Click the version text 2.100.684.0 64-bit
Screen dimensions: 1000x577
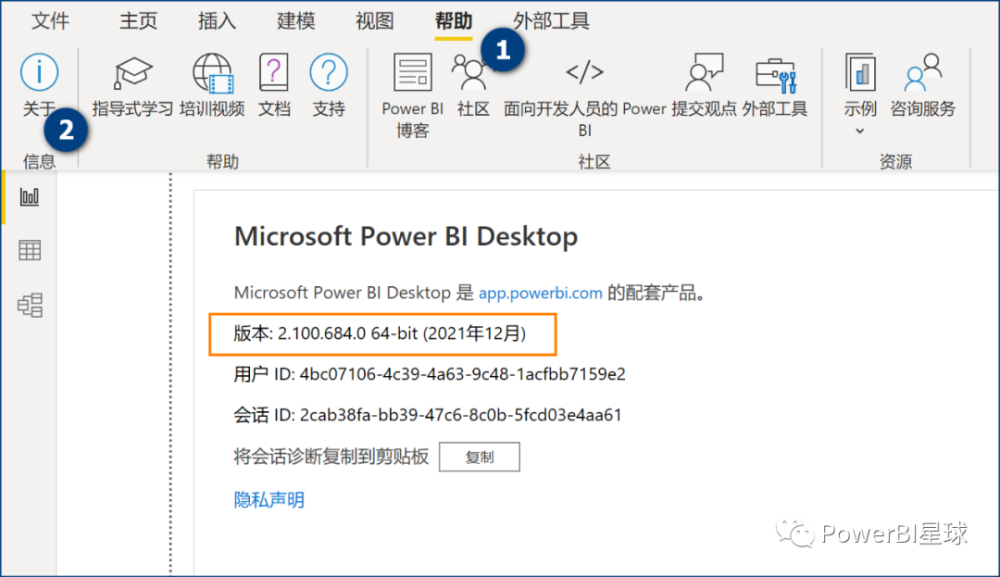coord(348,333)
